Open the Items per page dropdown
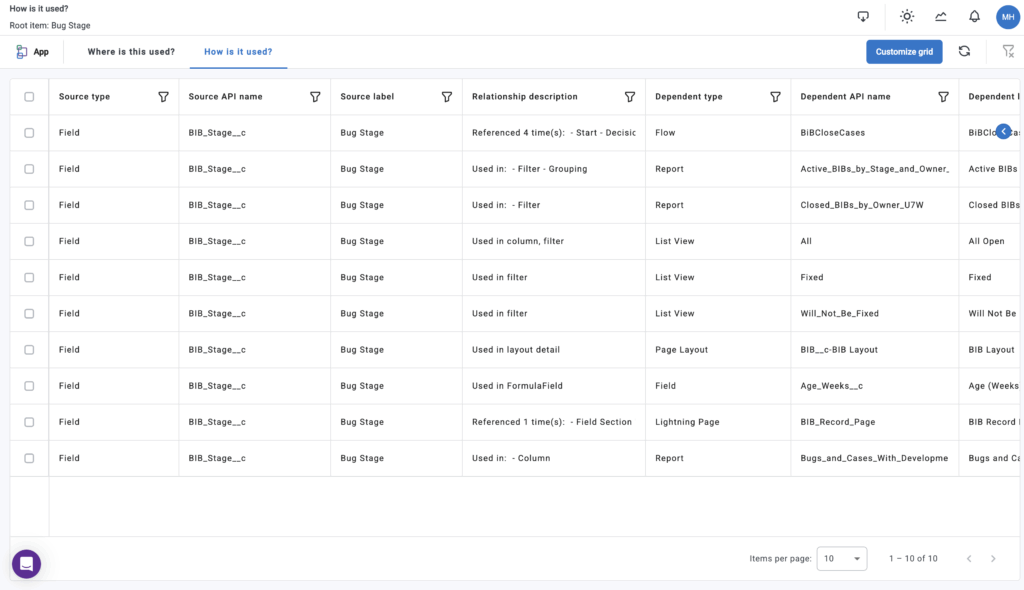The height and width of the screenshot is (590, 1024). tap(841, 559)
